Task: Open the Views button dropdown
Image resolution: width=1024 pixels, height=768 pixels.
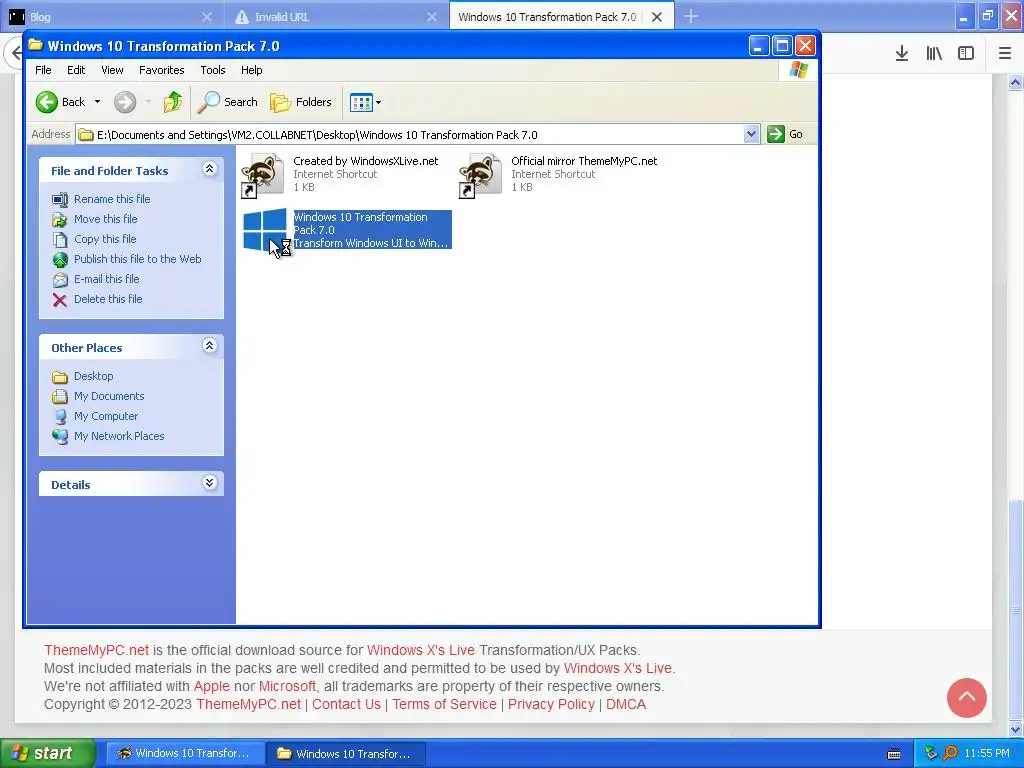Action: coord(378,102)
